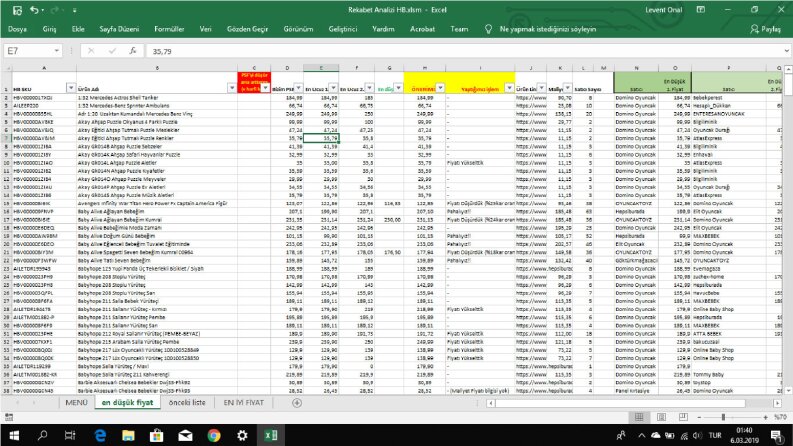Screen dimensions: 793x446
Task: Switch to Page Break Preview
Action: coord(683,417)
